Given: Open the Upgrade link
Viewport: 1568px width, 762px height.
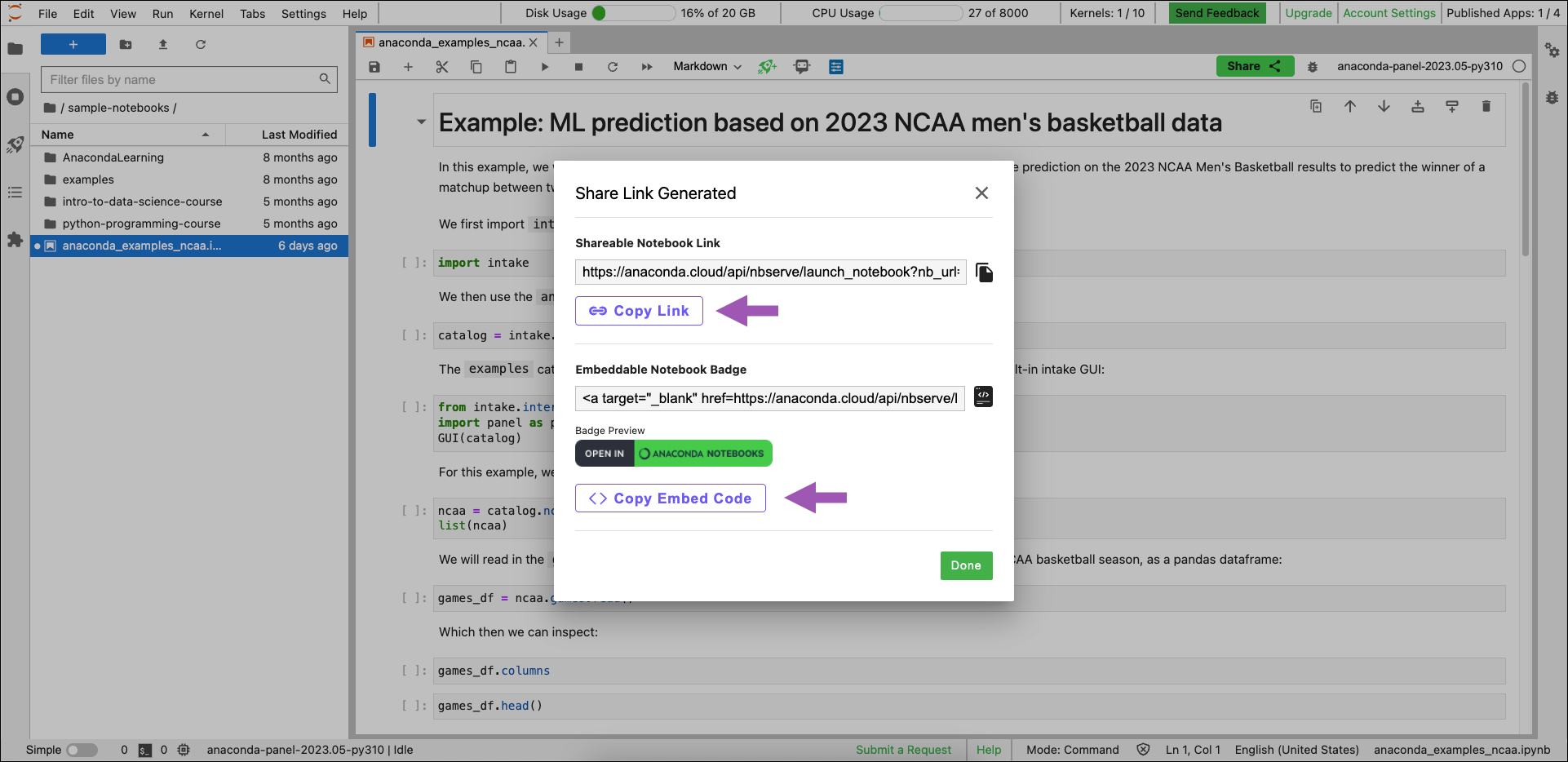Looking at the screenshot, I should pyautogui.click(x=1309, y=13).
